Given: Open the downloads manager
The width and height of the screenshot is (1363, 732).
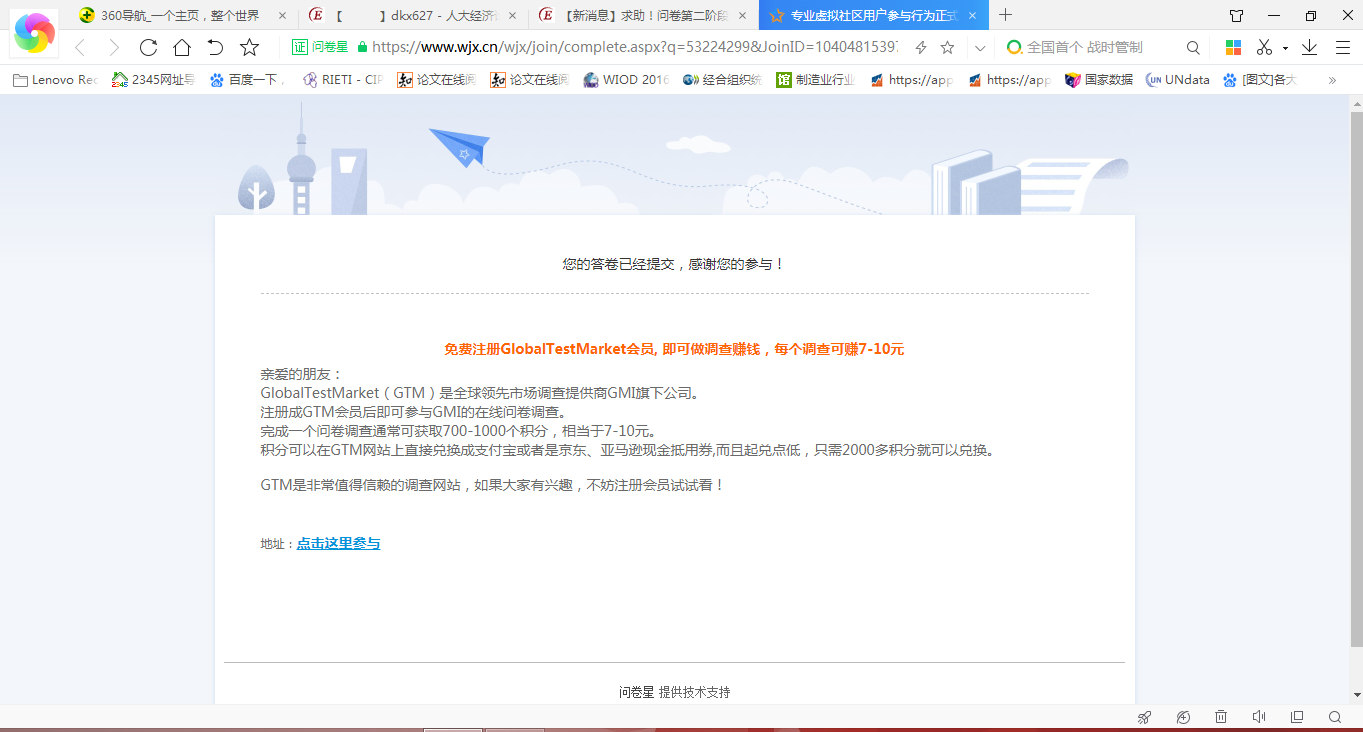Looking at the screenshot, I should (x=1309, y=47).
